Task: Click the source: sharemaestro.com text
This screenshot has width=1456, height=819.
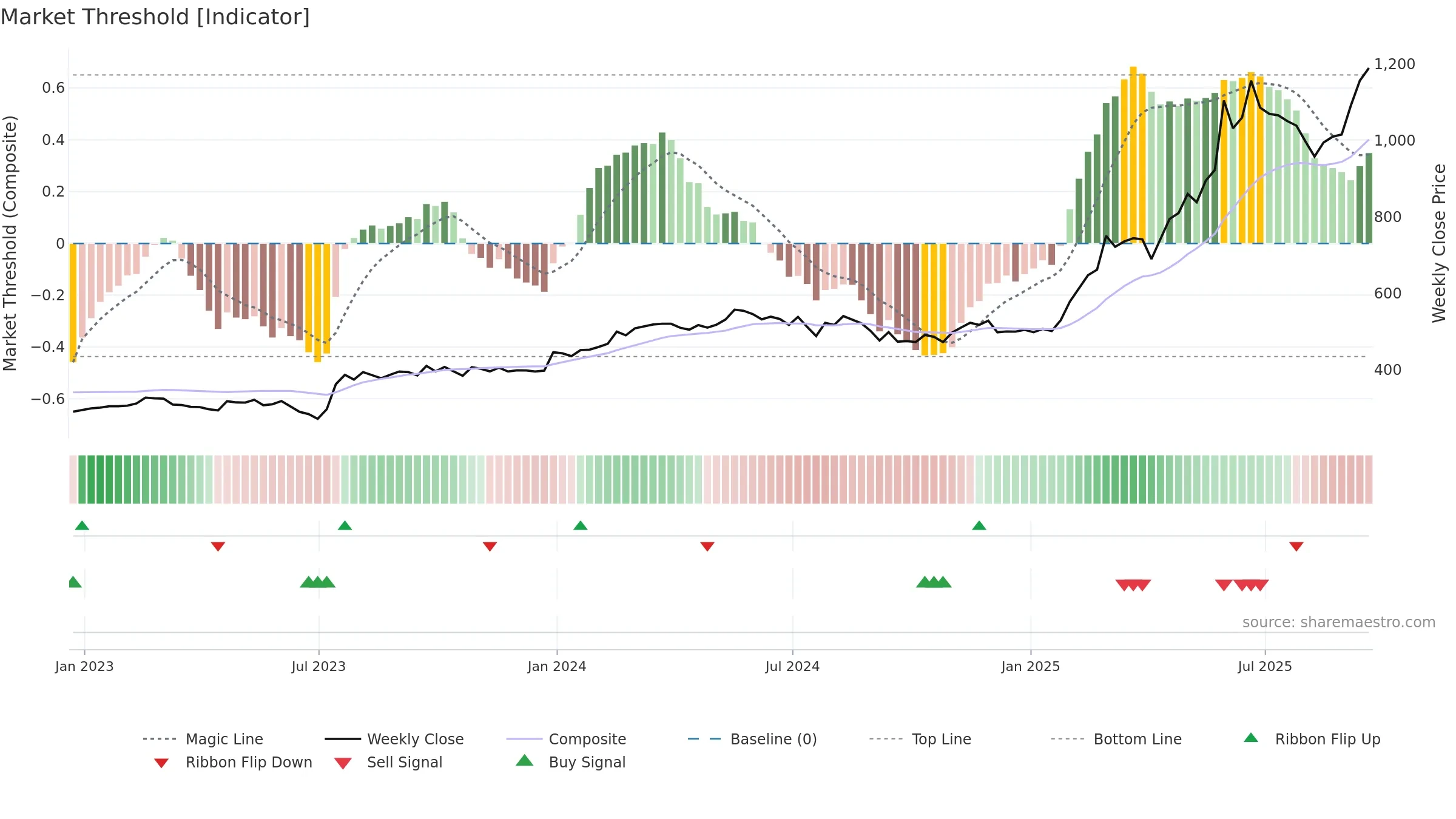Action: click(1339, 622)
